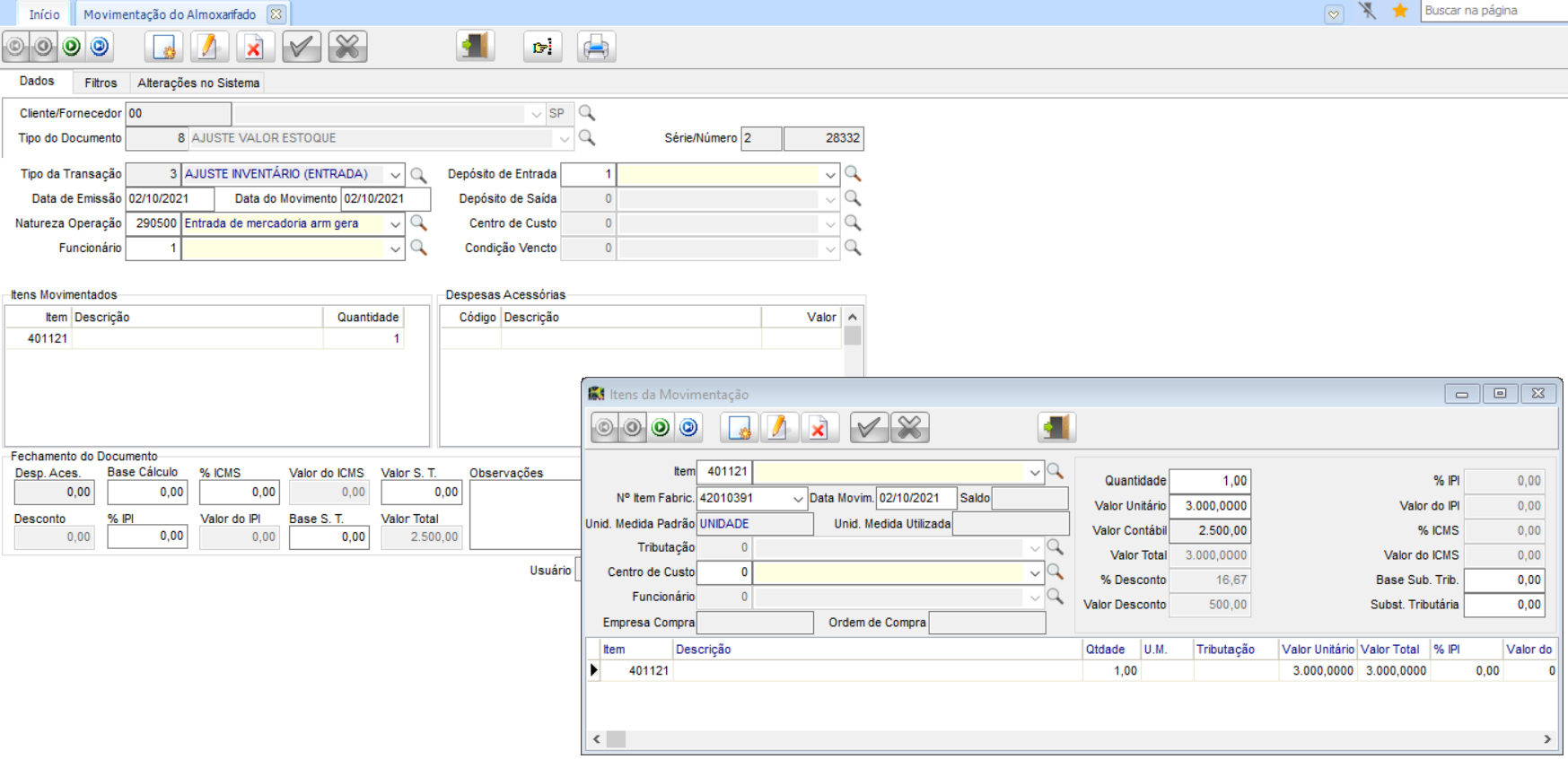This screenshot has height=759, width=1568.
Task: Click the exit door icon in main toolbar
Action: 475,47
